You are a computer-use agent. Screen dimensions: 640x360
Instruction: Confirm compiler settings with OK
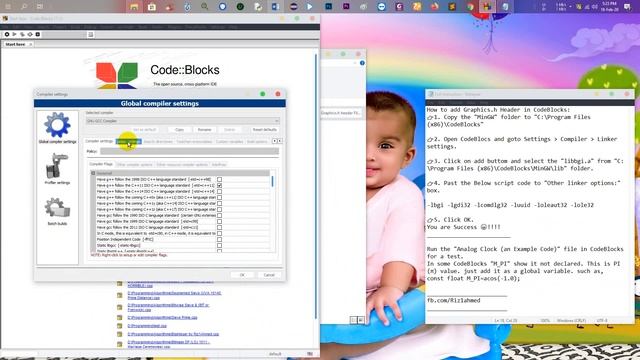pos(242,275)
